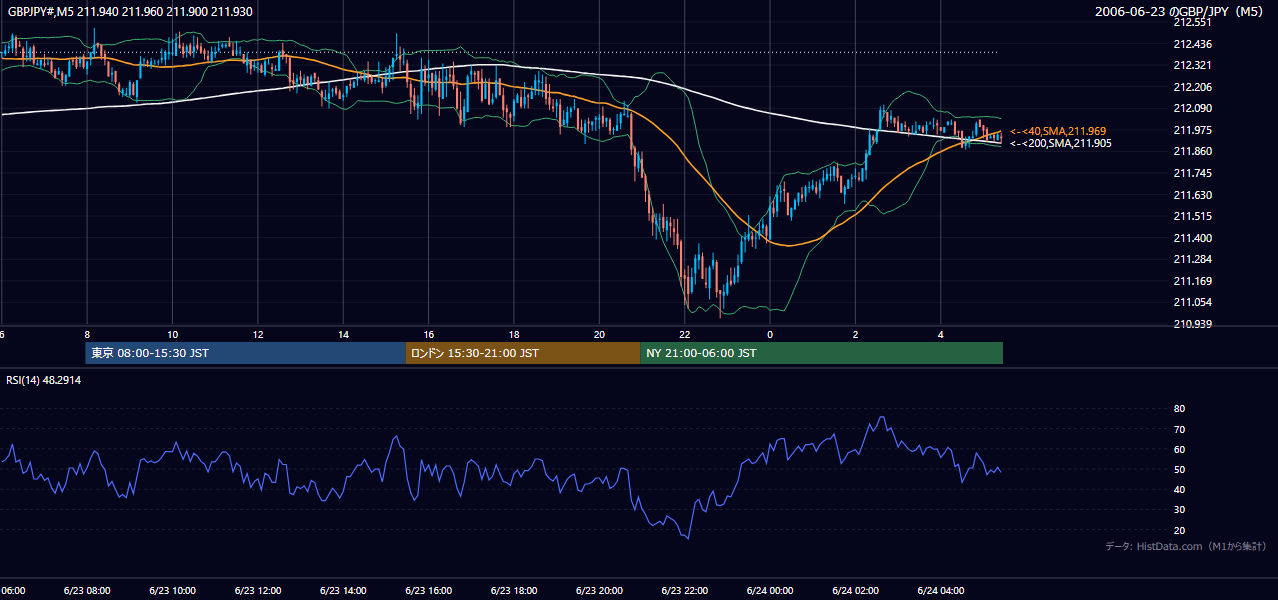Select the white 200 SMA label 211.905
Image resolution: width=1278 pixels, height=600 pixels.
pos(1061,144)
